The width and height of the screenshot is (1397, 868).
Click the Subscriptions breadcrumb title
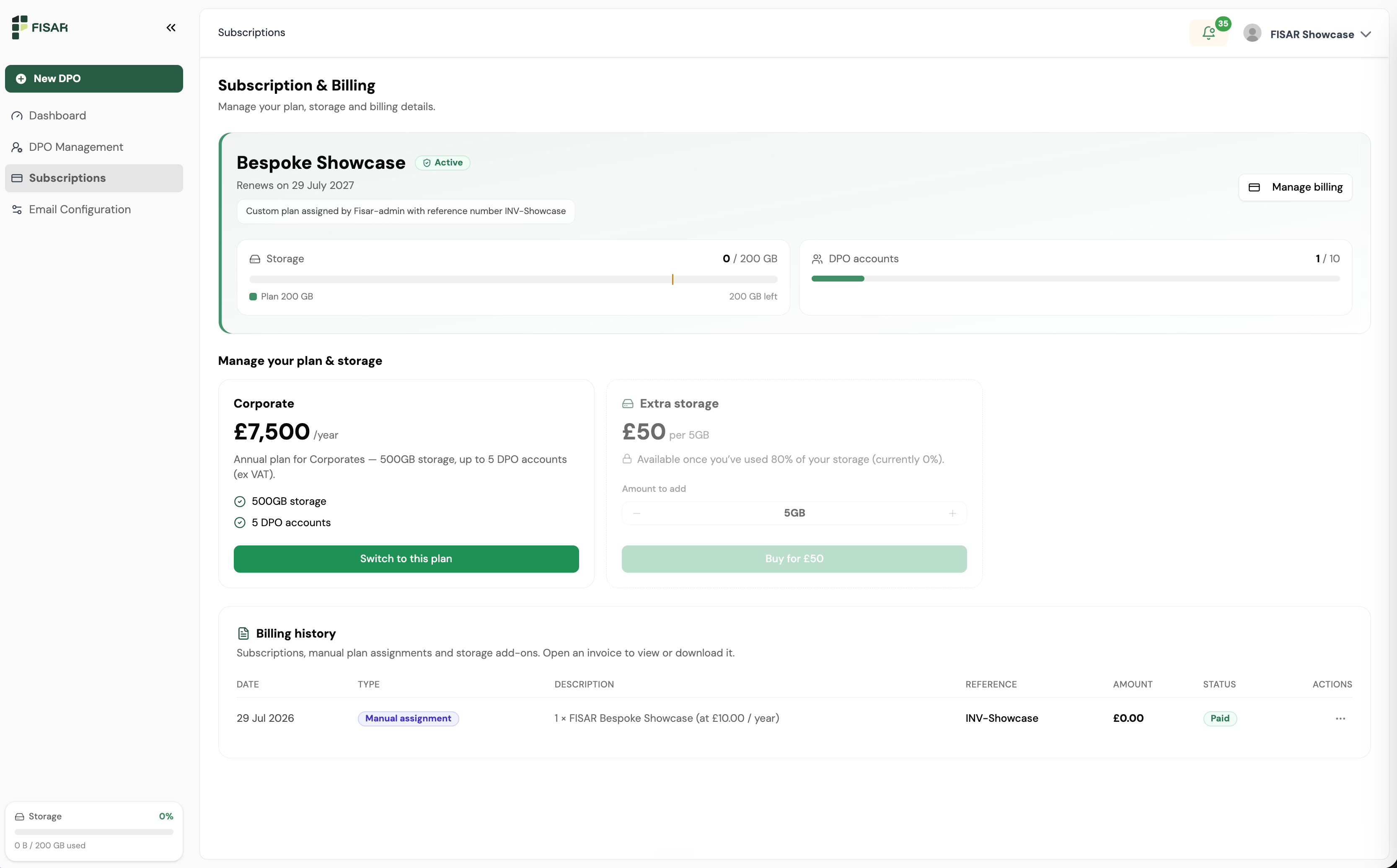click(251, 33)
